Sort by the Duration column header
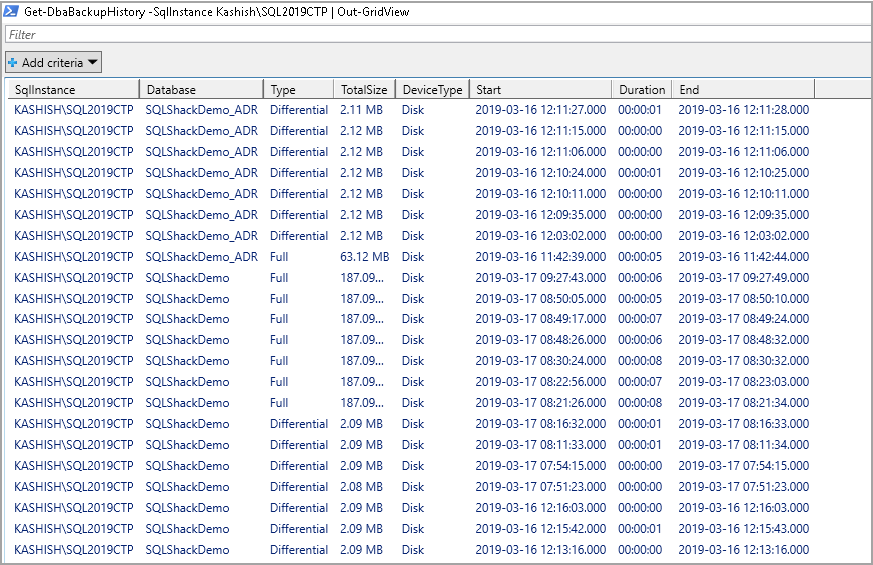Image resolution: width=873 pixels, height=565 pixels. [642, 90]
